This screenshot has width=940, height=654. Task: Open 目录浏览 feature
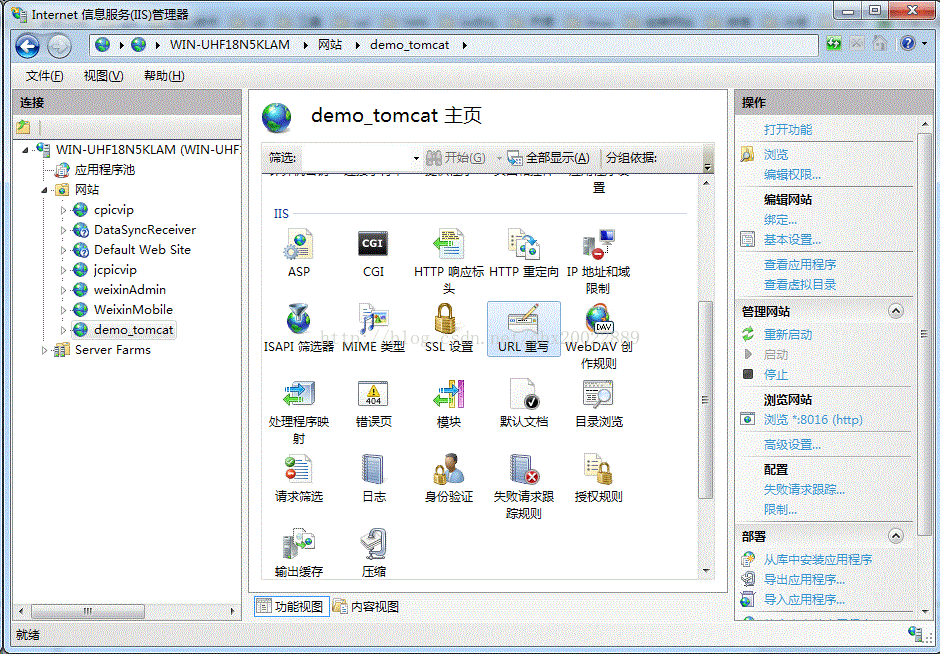(x=598, y=403)
